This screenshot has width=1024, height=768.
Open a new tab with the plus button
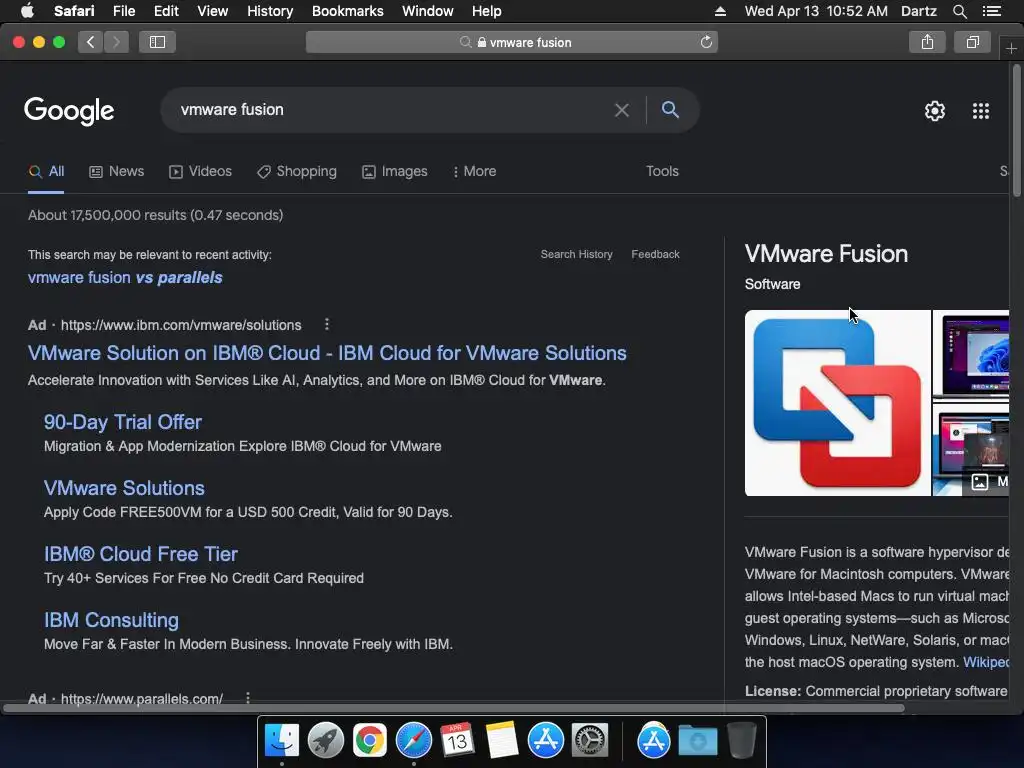(x=1011, y=49)
